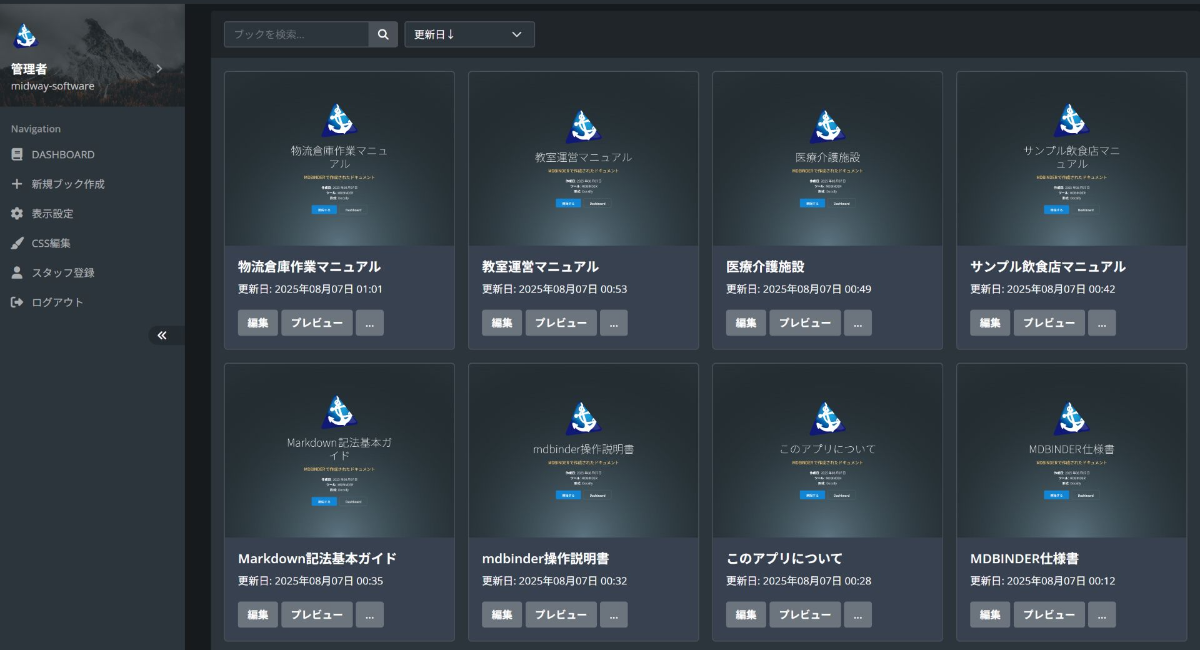Click the anchor logo in sidebar header
Image resolution: width=1200 pixels, height=650 pixels.
25,36
